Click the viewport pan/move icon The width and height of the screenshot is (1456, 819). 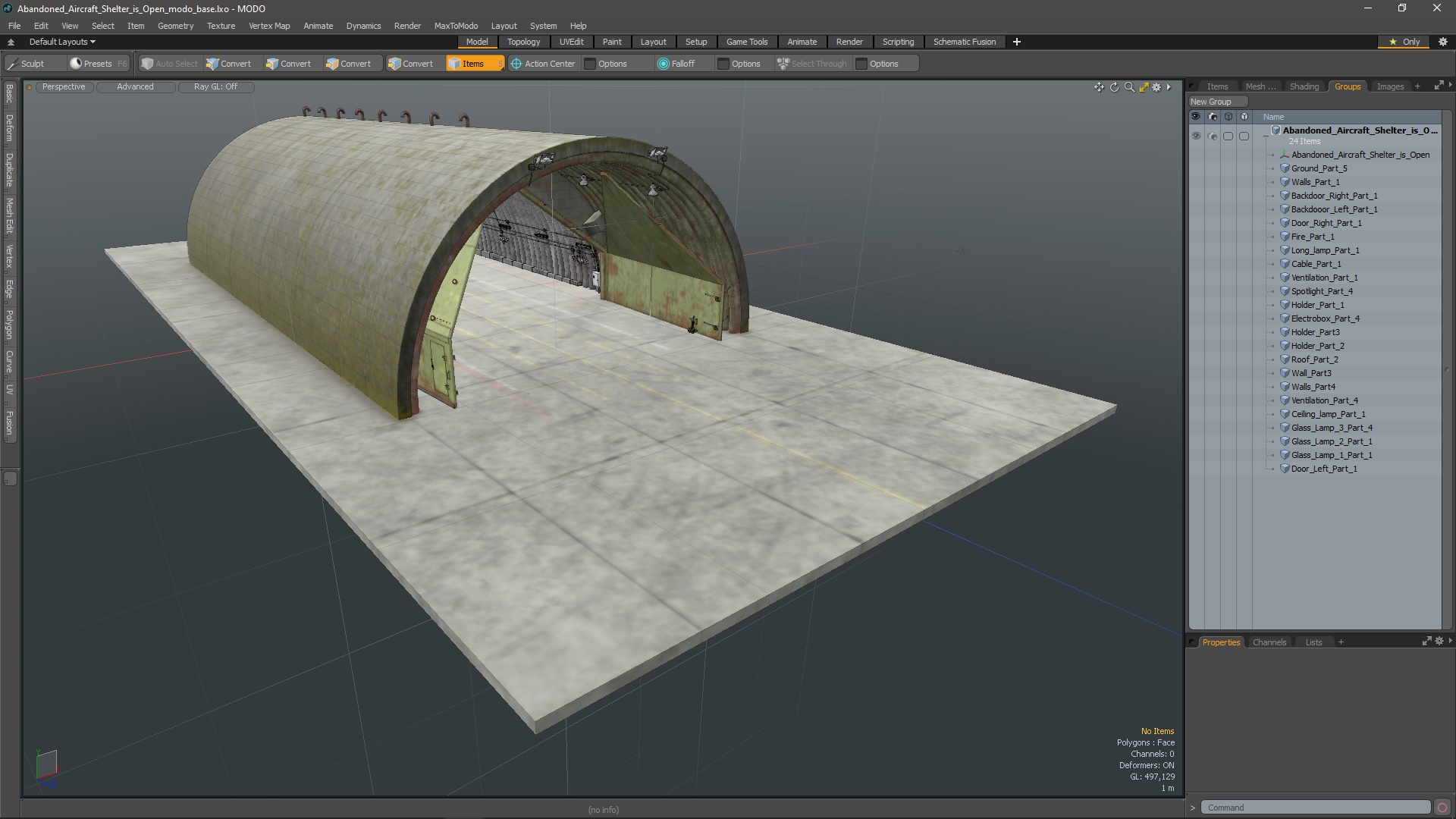click(x=1099, y=87)
